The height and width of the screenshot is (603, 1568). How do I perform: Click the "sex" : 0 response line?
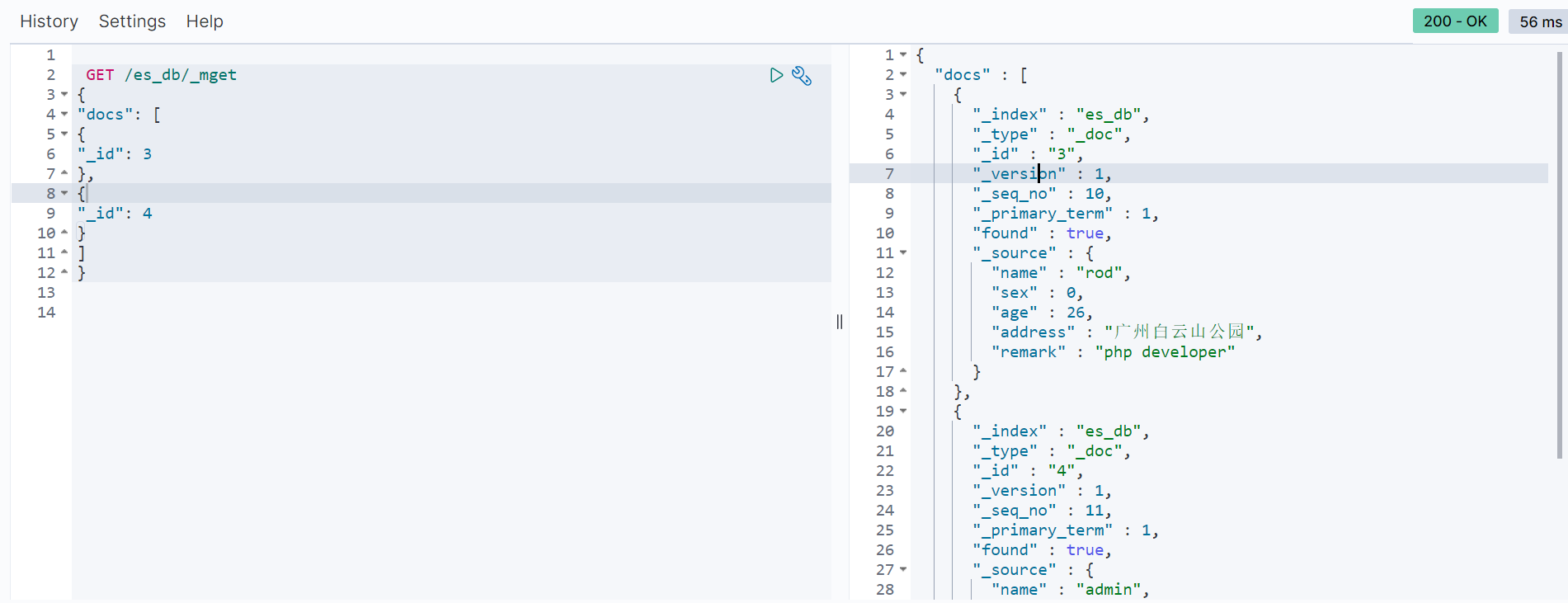coord(1038,293)
